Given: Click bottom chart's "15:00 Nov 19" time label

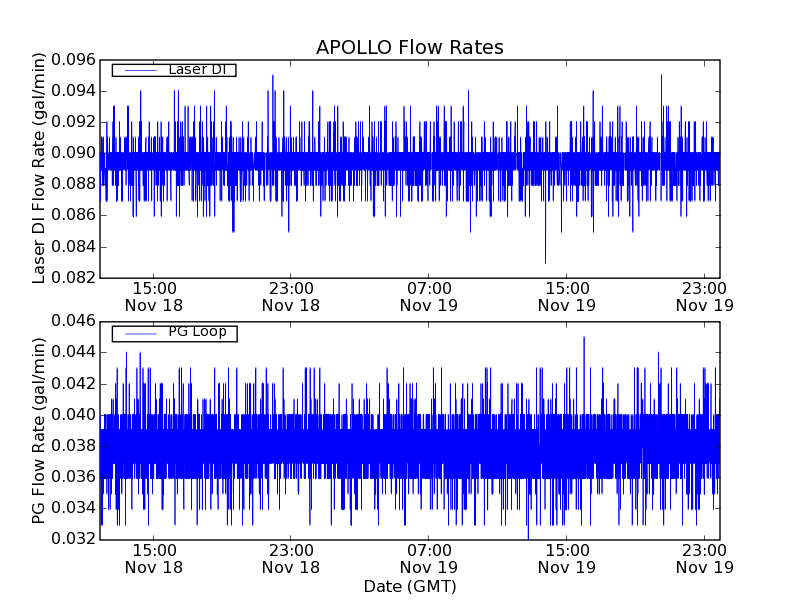Looking at the screenshot, I should click(x=567, y=558).
